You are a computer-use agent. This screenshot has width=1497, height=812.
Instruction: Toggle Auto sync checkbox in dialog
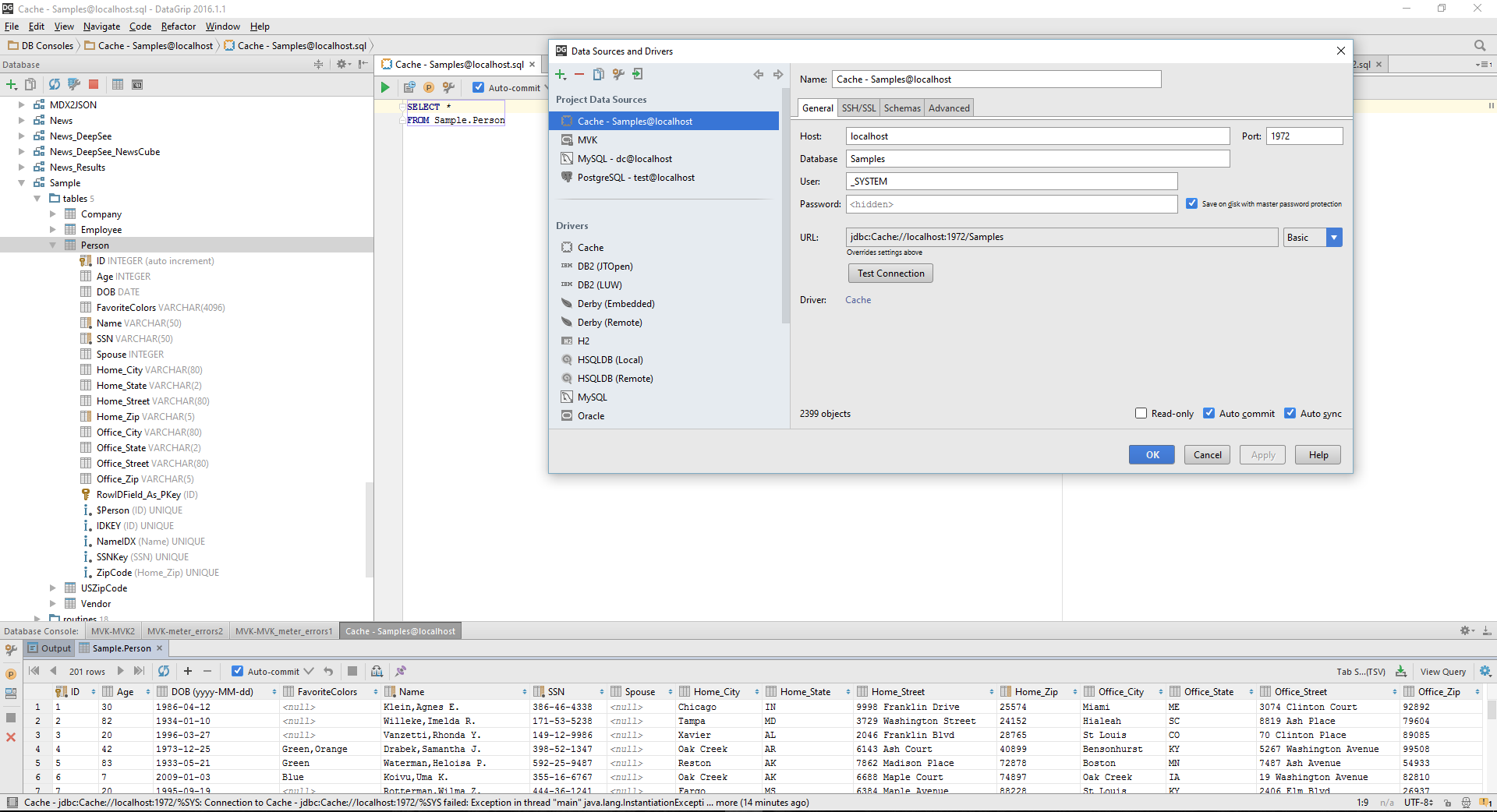[1290, 413]
